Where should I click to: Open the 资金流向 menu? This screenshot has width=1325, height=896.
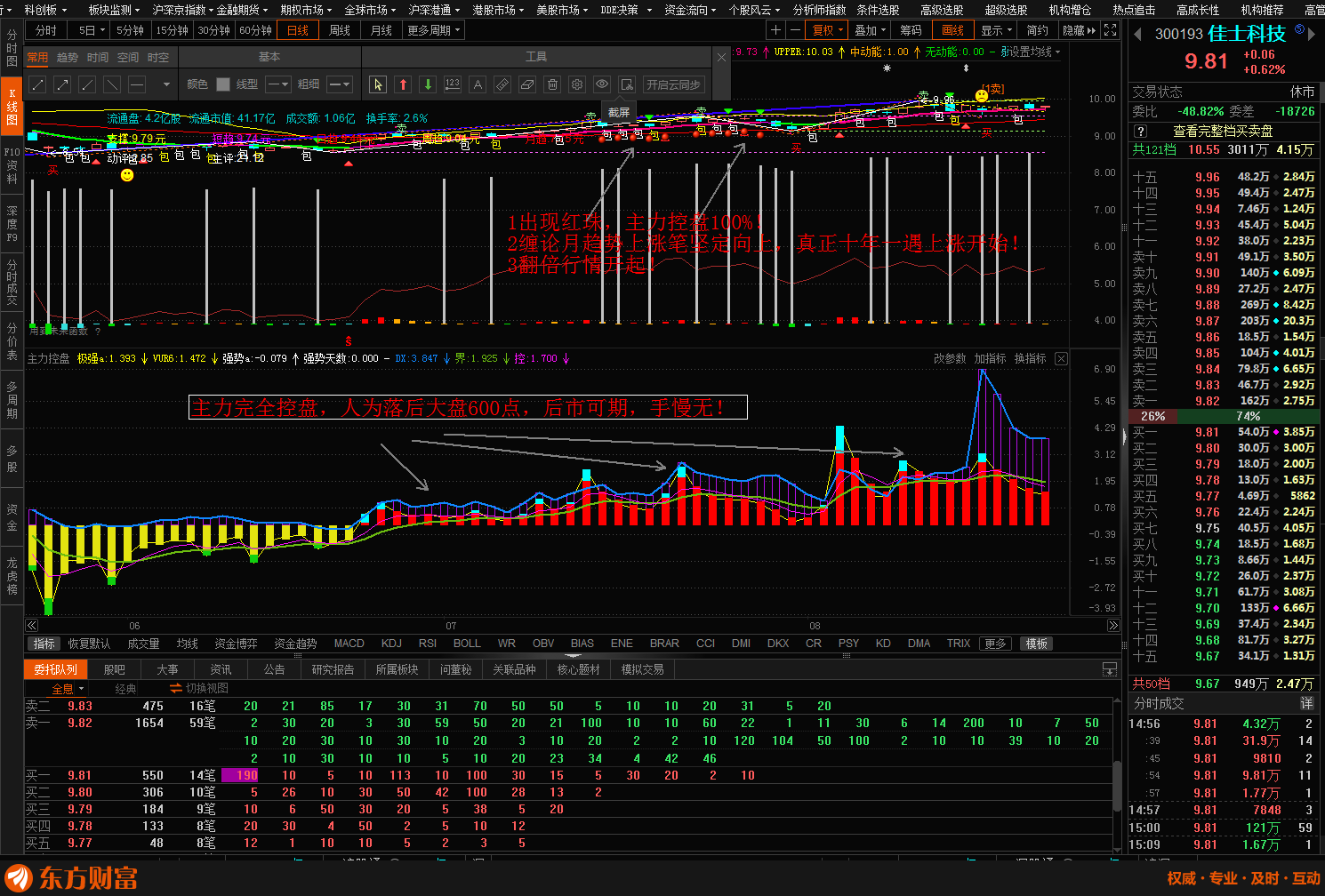pos(691,10)
